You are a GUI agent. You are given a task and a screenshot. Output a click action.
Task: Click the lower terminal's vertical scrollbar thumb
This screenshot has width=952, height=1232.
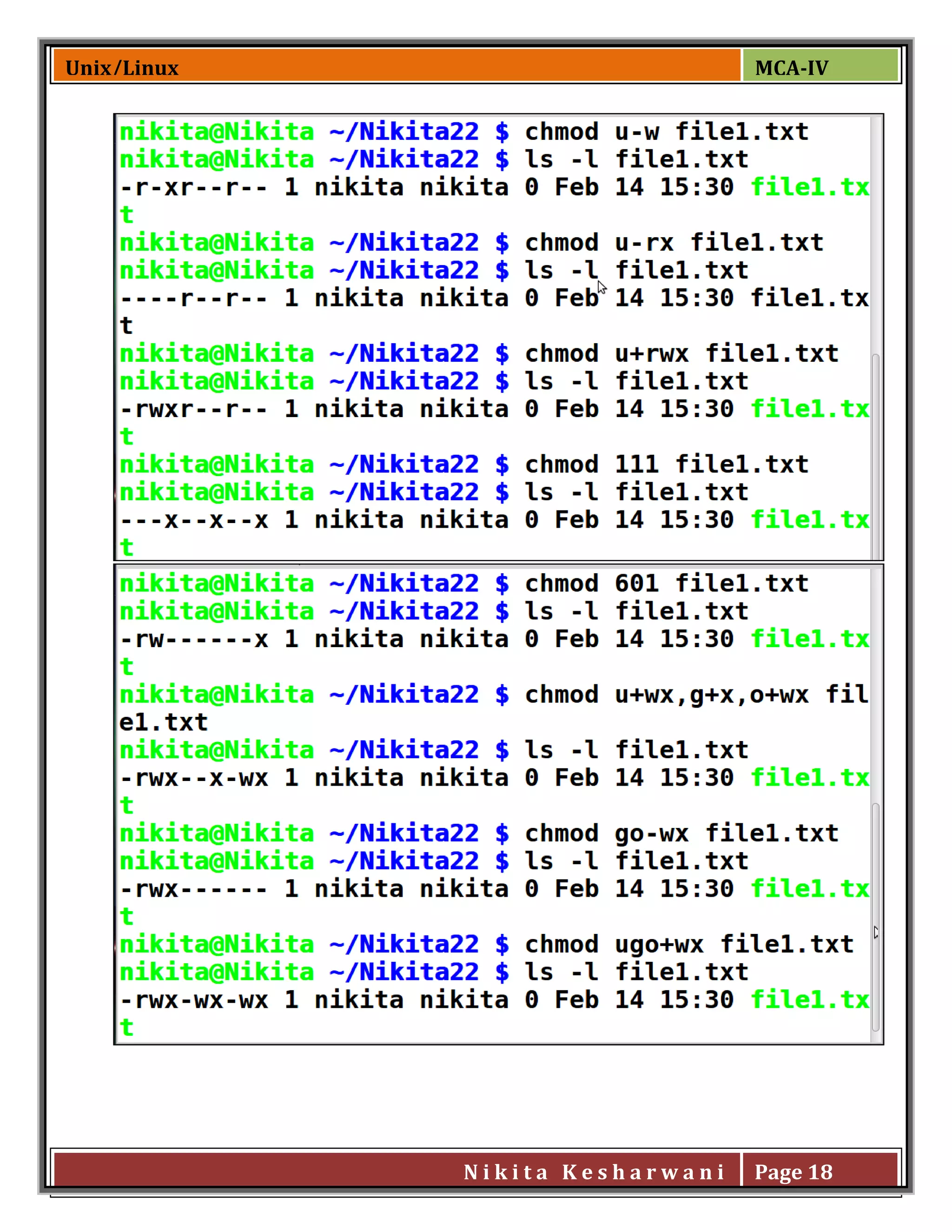pos(876,917)
